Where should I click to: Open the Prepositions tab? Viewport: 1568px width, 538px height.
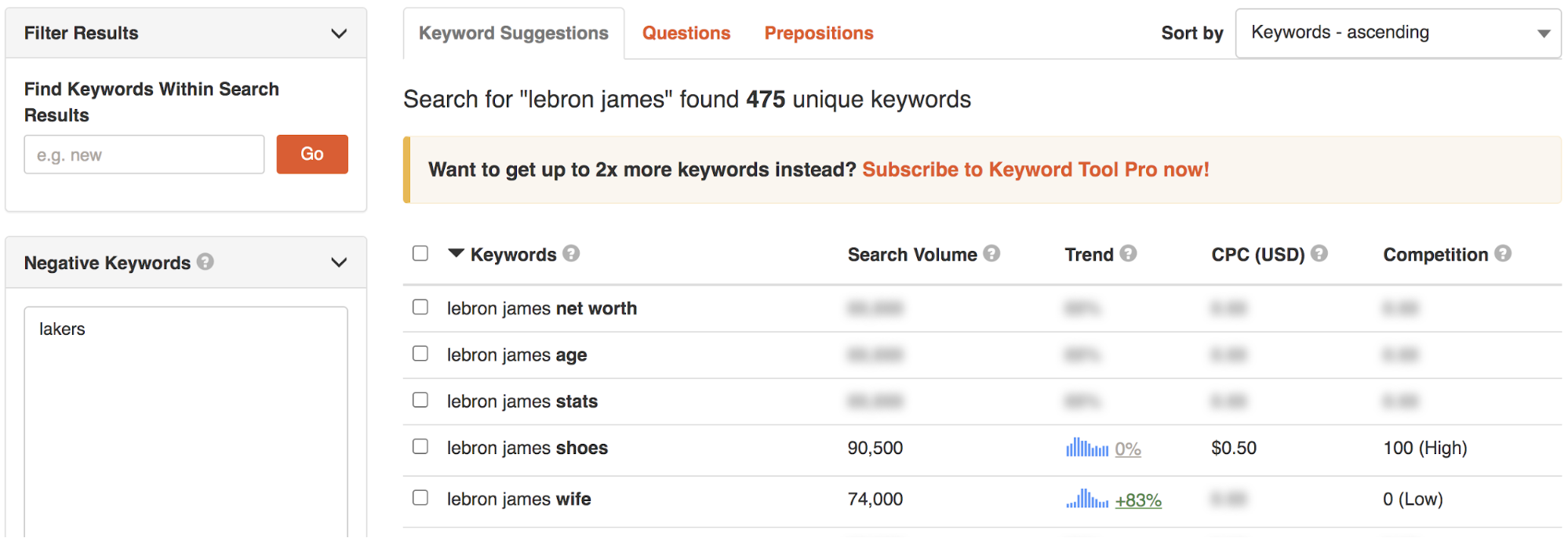click(x=818, y=33)
